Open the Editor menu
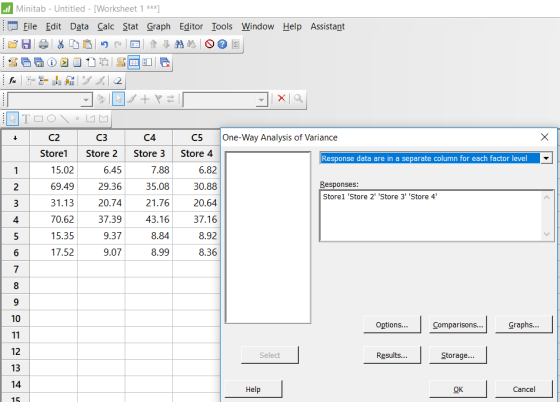 (191, 26)
